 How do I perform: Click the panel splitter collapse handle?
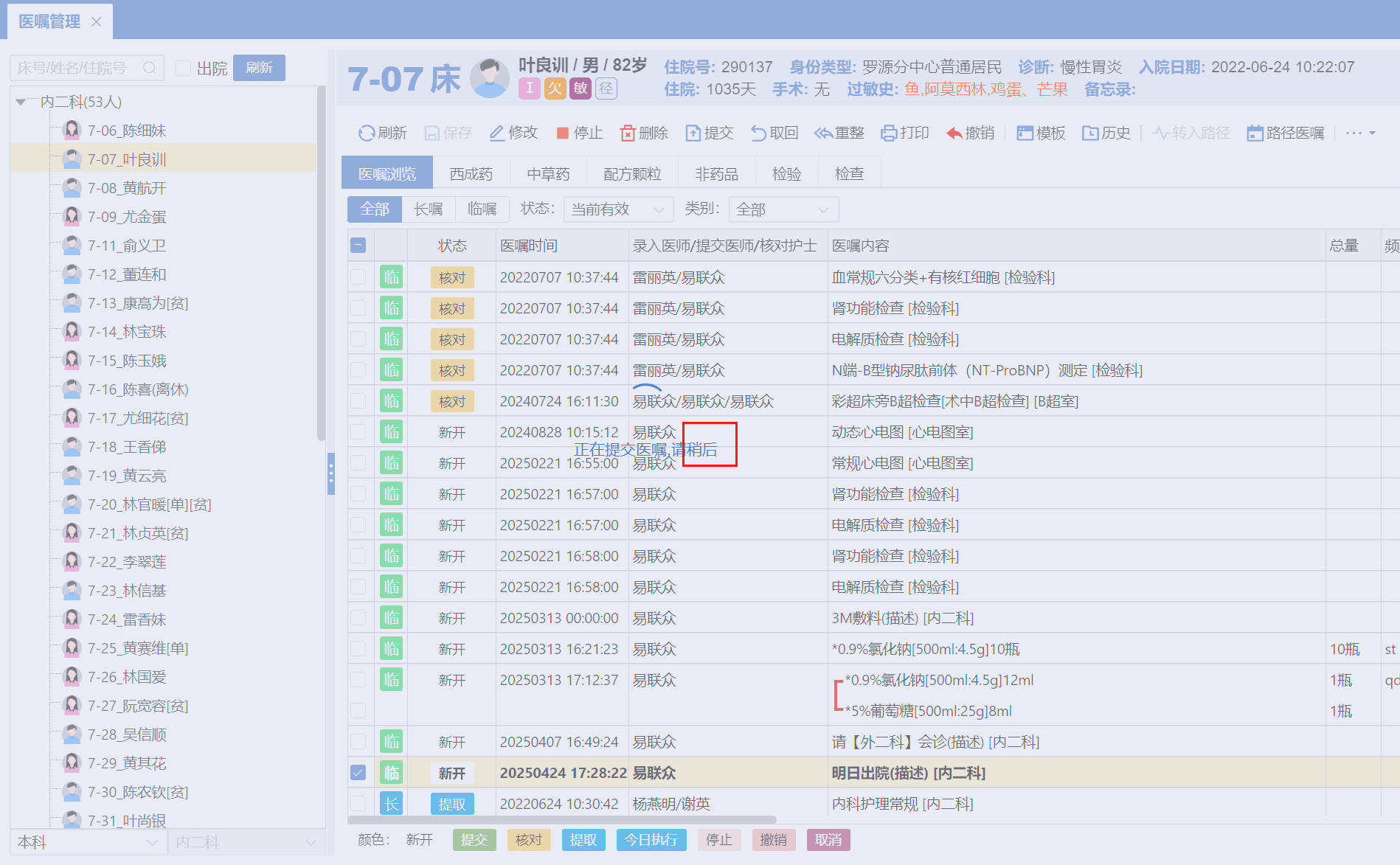click(331, 473)
